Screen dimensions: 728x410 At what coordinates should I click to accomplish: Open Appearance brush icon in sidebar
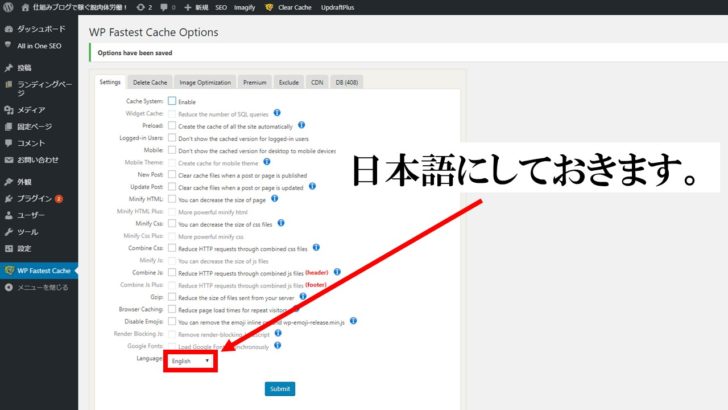pyautogui.click(x=8, y=182)
